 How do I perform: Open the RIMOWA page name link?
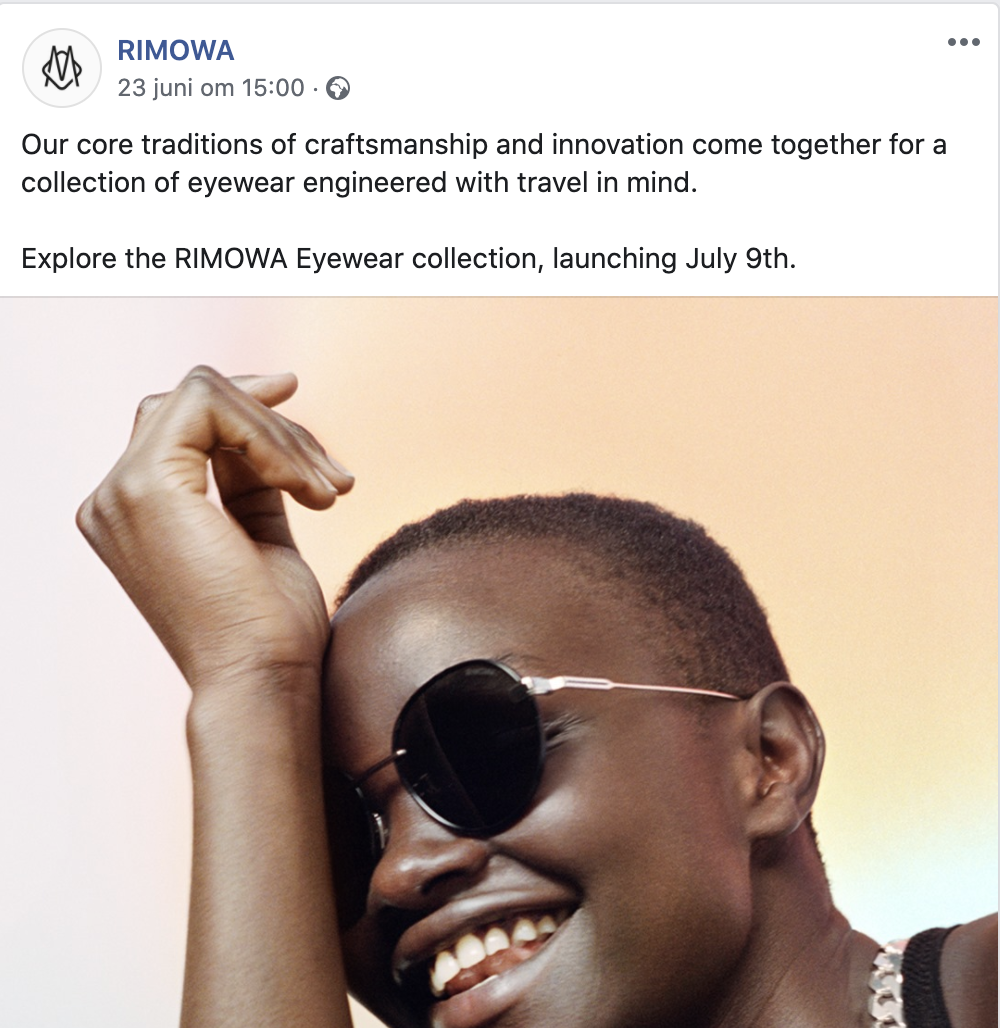pyautogui.click(x=175, y=50)
